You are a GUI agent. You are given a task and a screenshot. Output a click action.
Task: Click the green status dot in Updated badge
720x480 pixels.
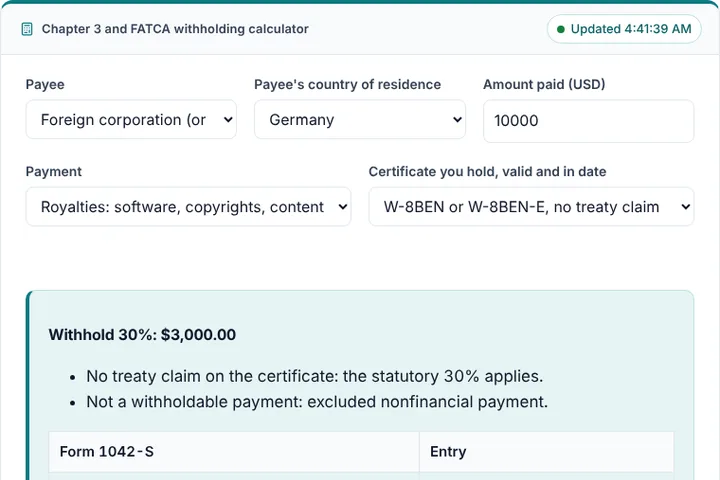561,29
